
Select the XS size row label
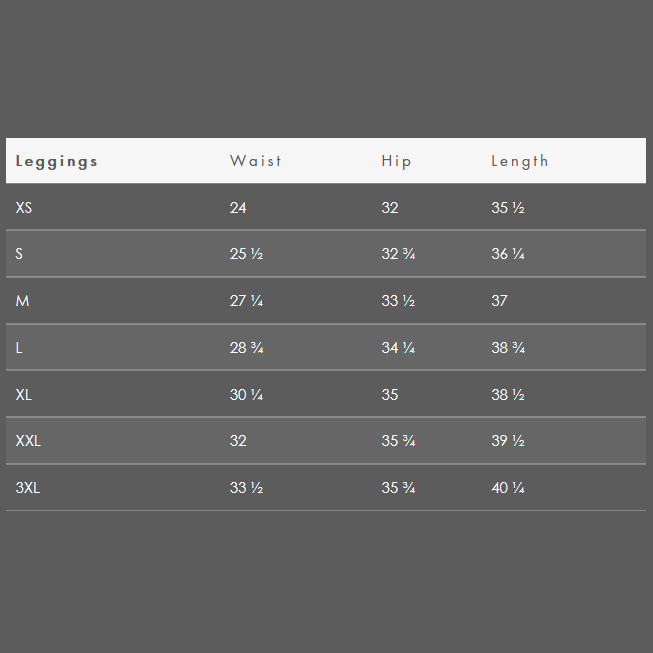(x=24, y=207)
